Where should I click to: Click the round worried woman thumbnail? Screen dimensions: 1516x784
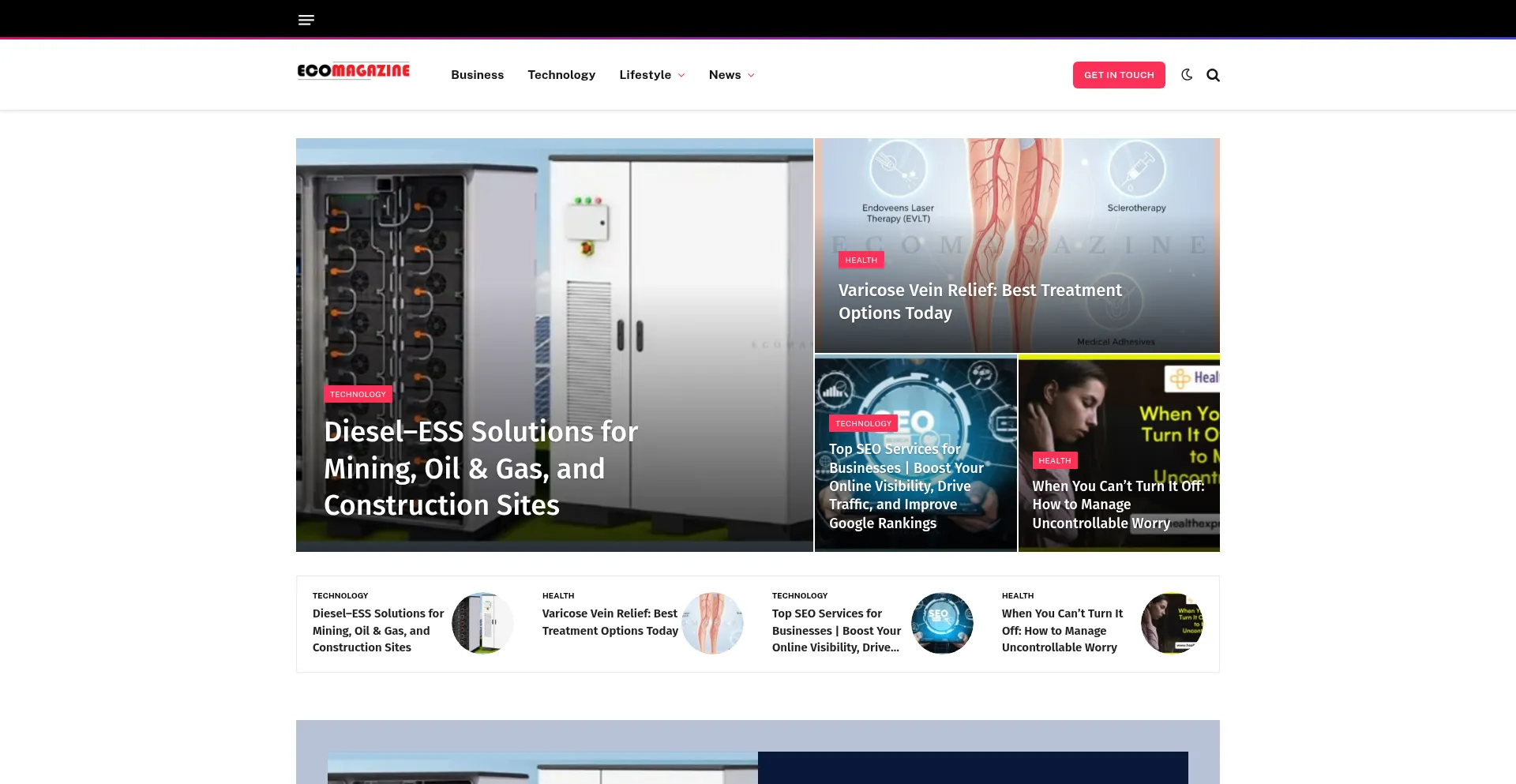pyautogui.click(x=1172, y=623)
